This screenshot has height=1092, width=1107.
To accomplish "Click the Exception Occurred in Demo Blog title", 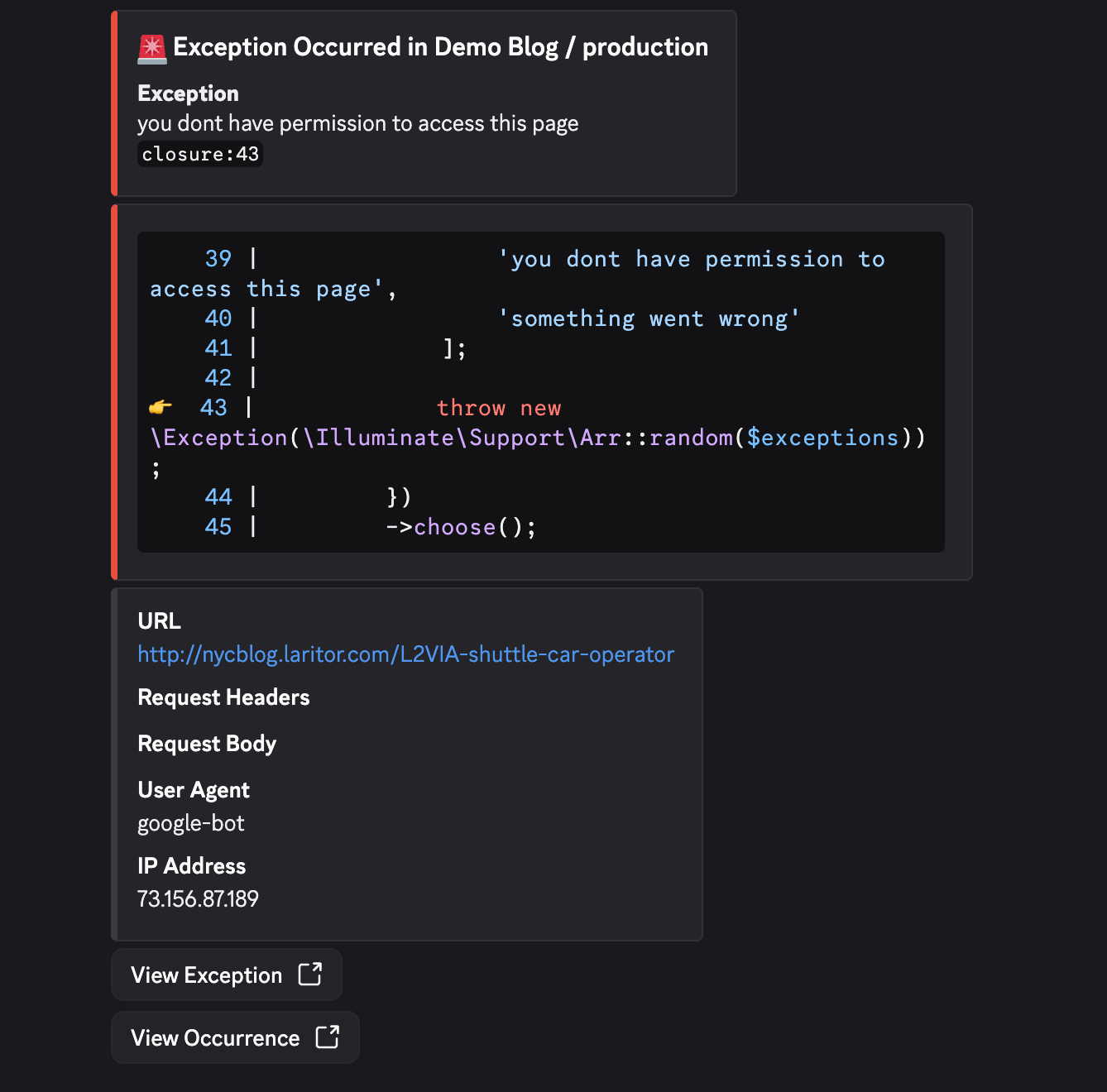I will click(x=440, y=47).
